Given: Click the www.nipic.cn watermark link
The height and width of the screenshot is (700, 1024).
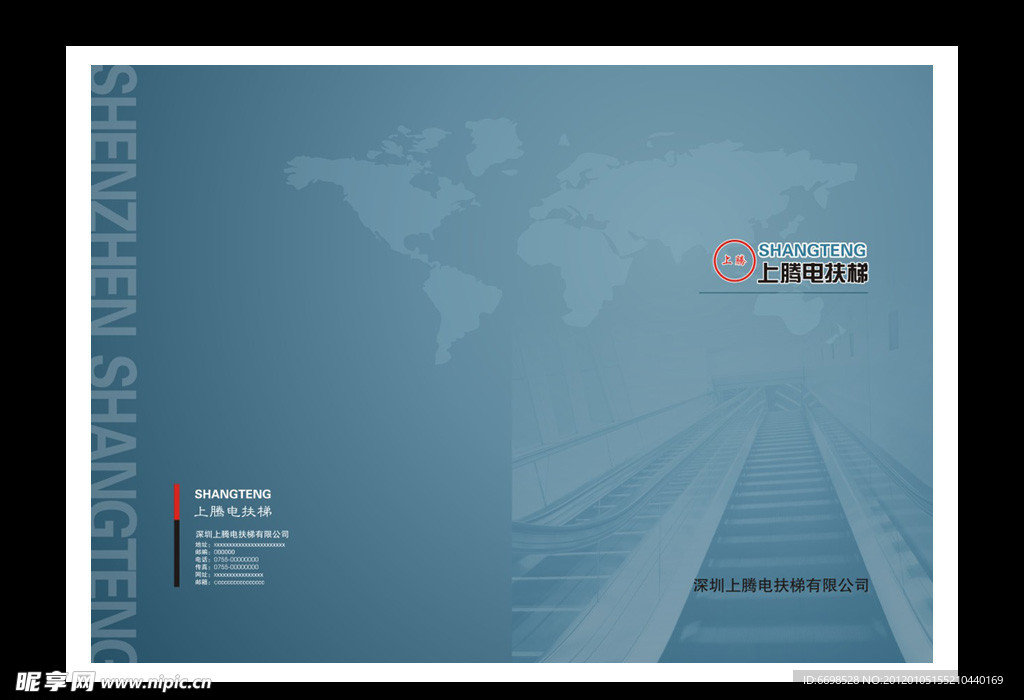Looking at the screenshot, I should point(156,683).
